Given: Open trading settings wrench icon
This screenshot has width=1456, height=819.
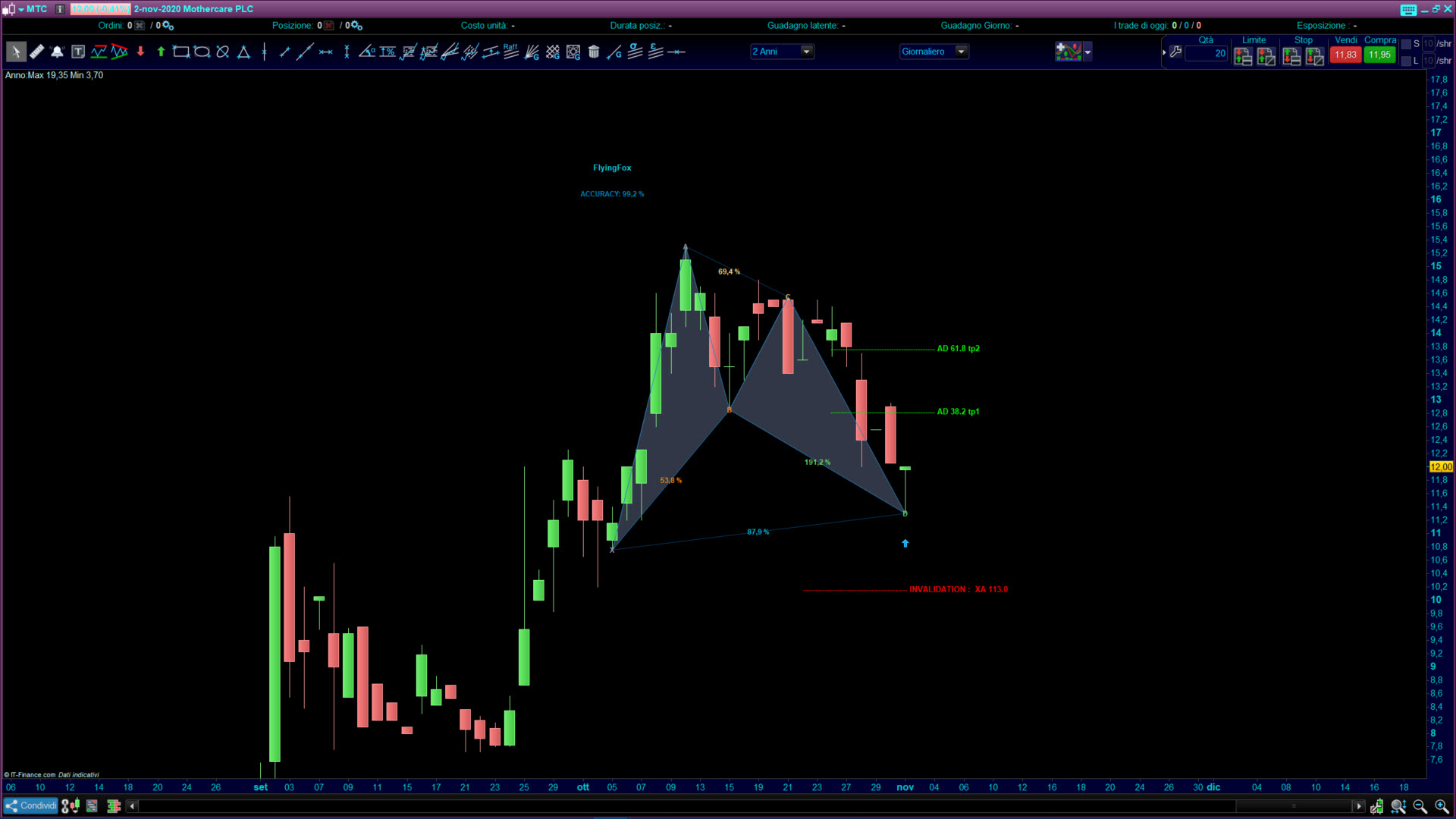Looking at the screenshot, I should pos(1175,52).
